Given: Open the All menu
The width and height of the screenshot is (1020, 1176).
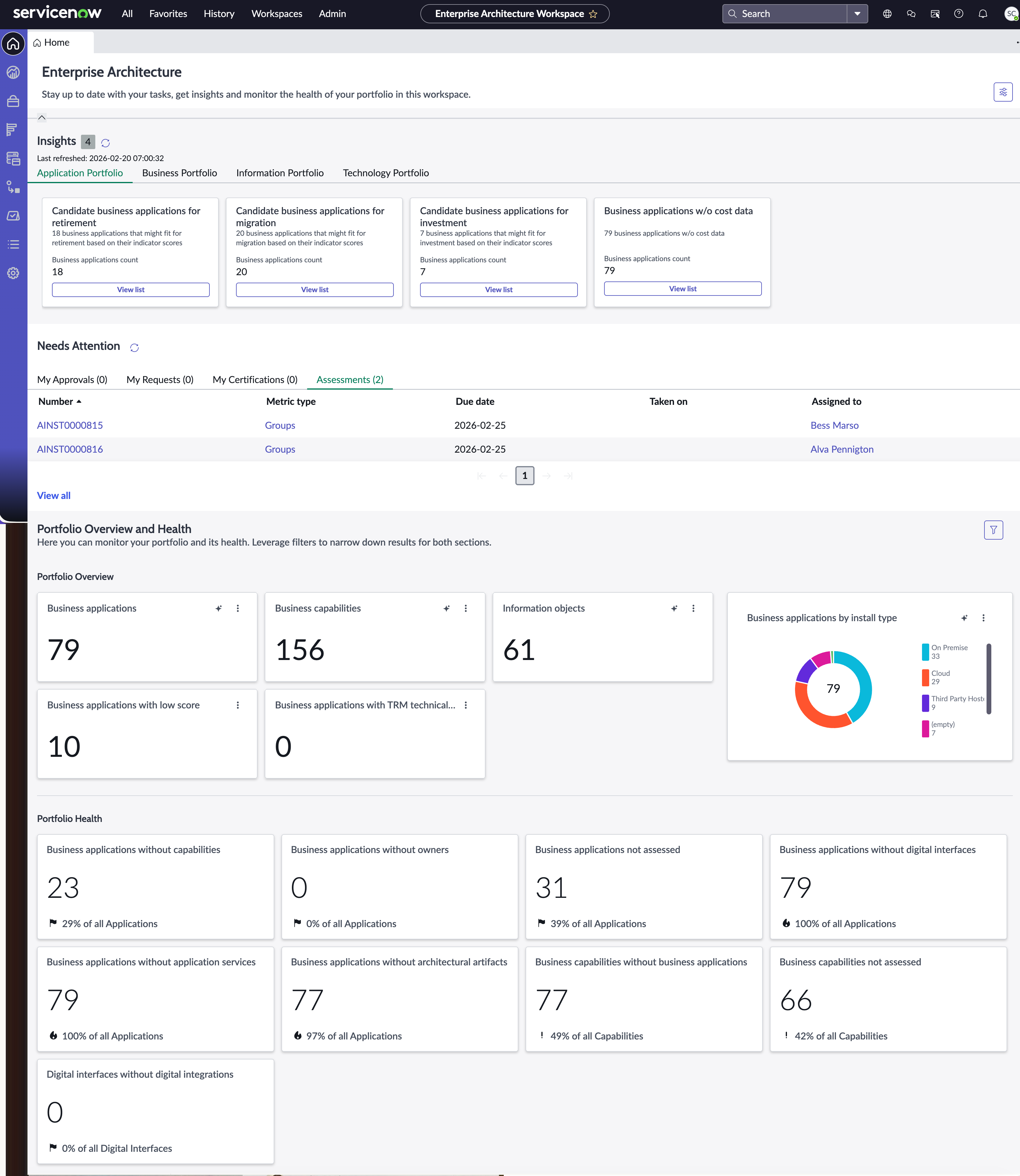Looking at the screenshot, I should [x=127, y=14].
